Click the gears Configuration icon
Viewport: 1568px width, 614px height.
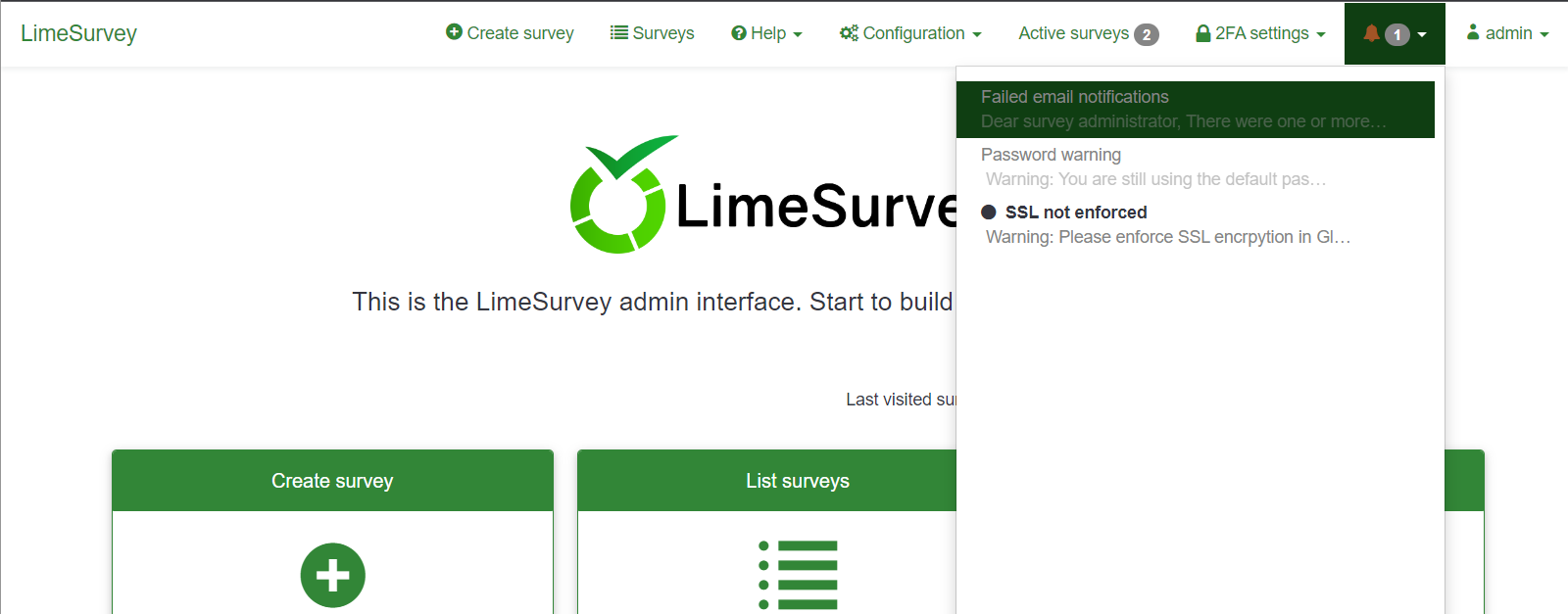pos(849,33)
